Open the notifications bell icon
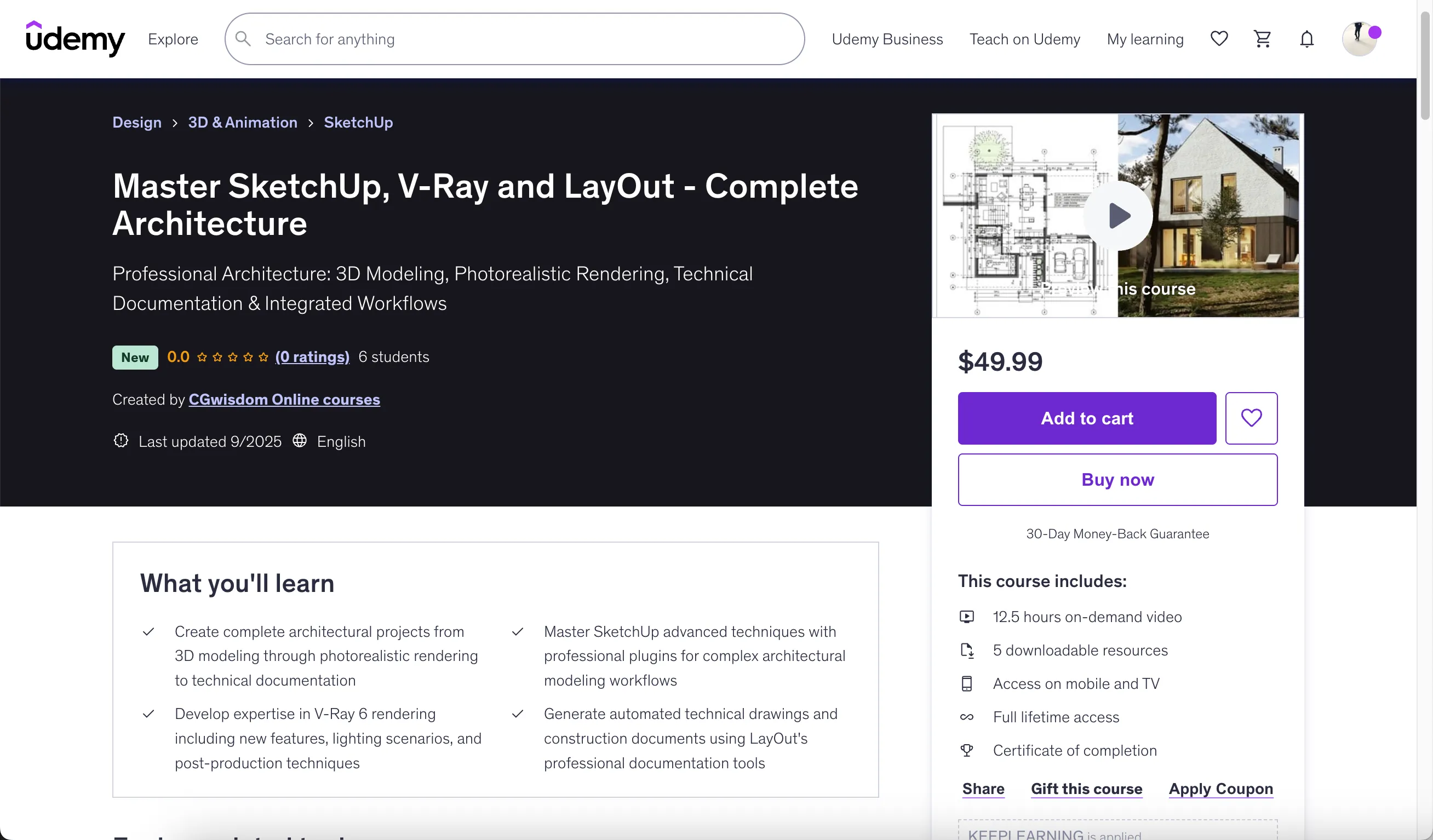Image resolution: width=1433 pixels, height=840 pixels. (x=1306, y=39)
